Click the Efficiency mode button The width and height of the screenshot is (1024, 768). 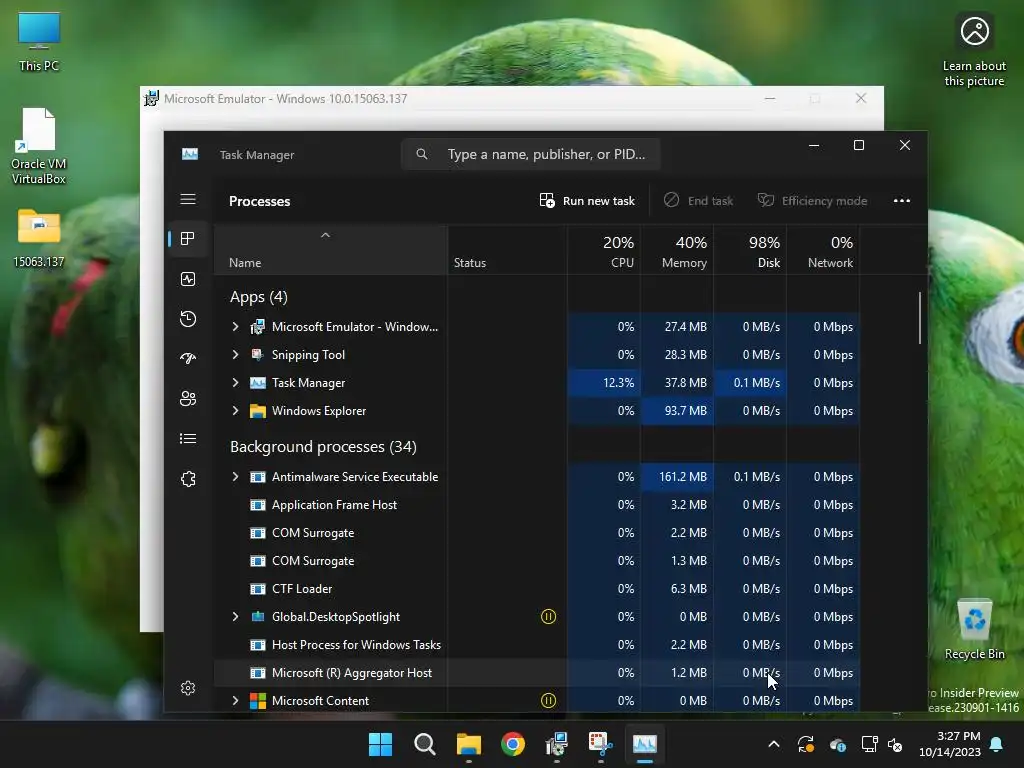[812, 200]
